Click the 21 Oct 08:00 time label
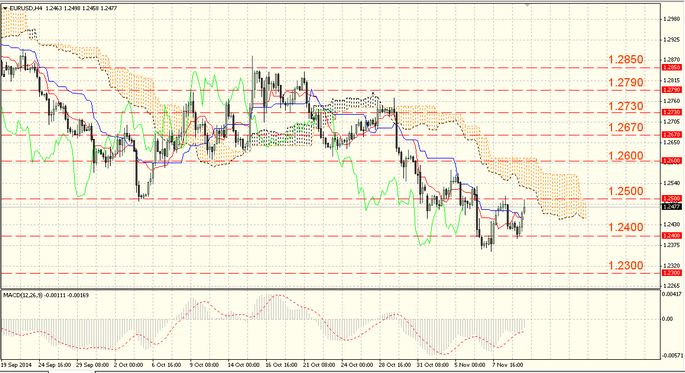Image resolution: width=685 pixels, height=373 pixels. click(x=319, y=365)
